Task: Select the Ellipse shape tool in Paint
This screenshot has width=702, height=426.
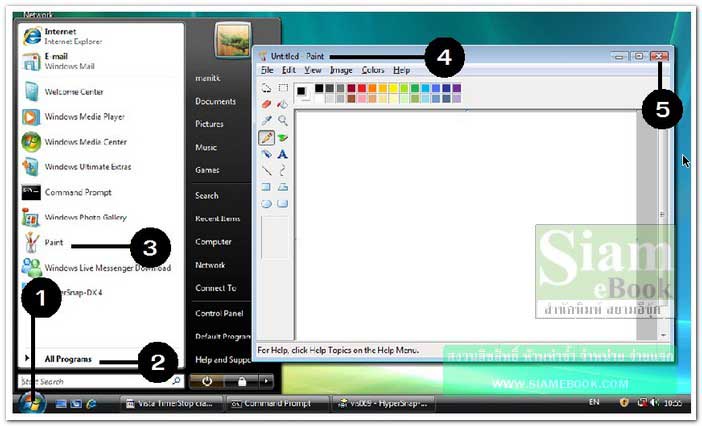Action: [266, 204]
